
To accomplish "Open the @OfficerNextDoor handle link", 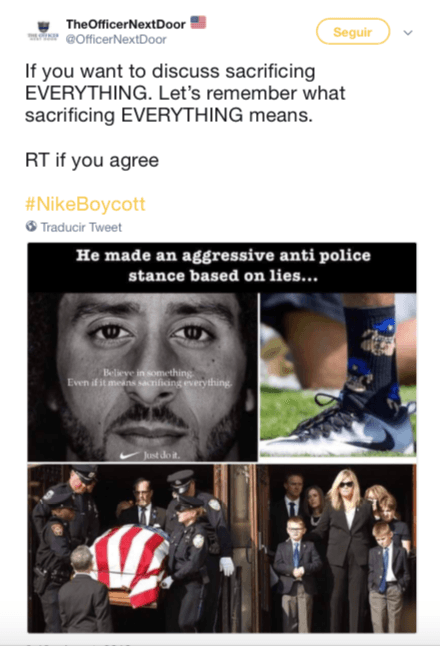I will [117, 40].
